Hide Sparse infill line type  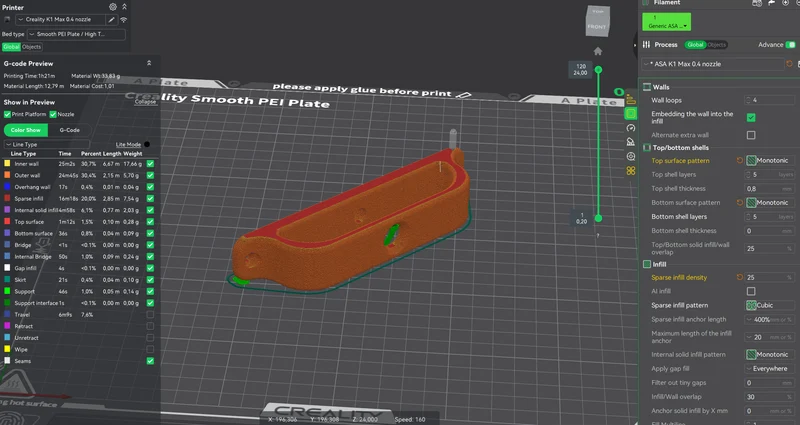coord(150,198)
